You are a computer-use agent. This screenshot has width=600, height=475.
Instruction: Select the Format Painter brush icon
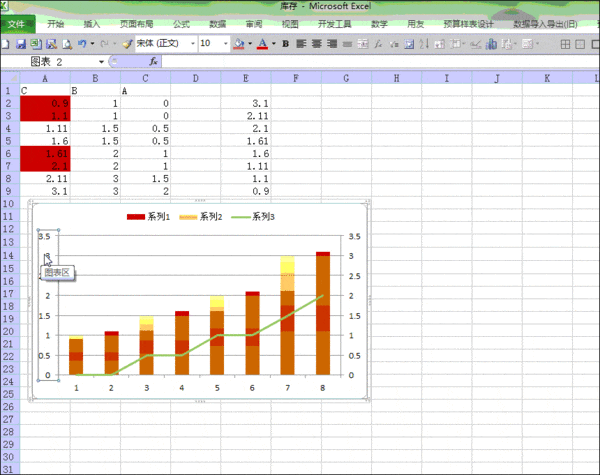point(126,44)
